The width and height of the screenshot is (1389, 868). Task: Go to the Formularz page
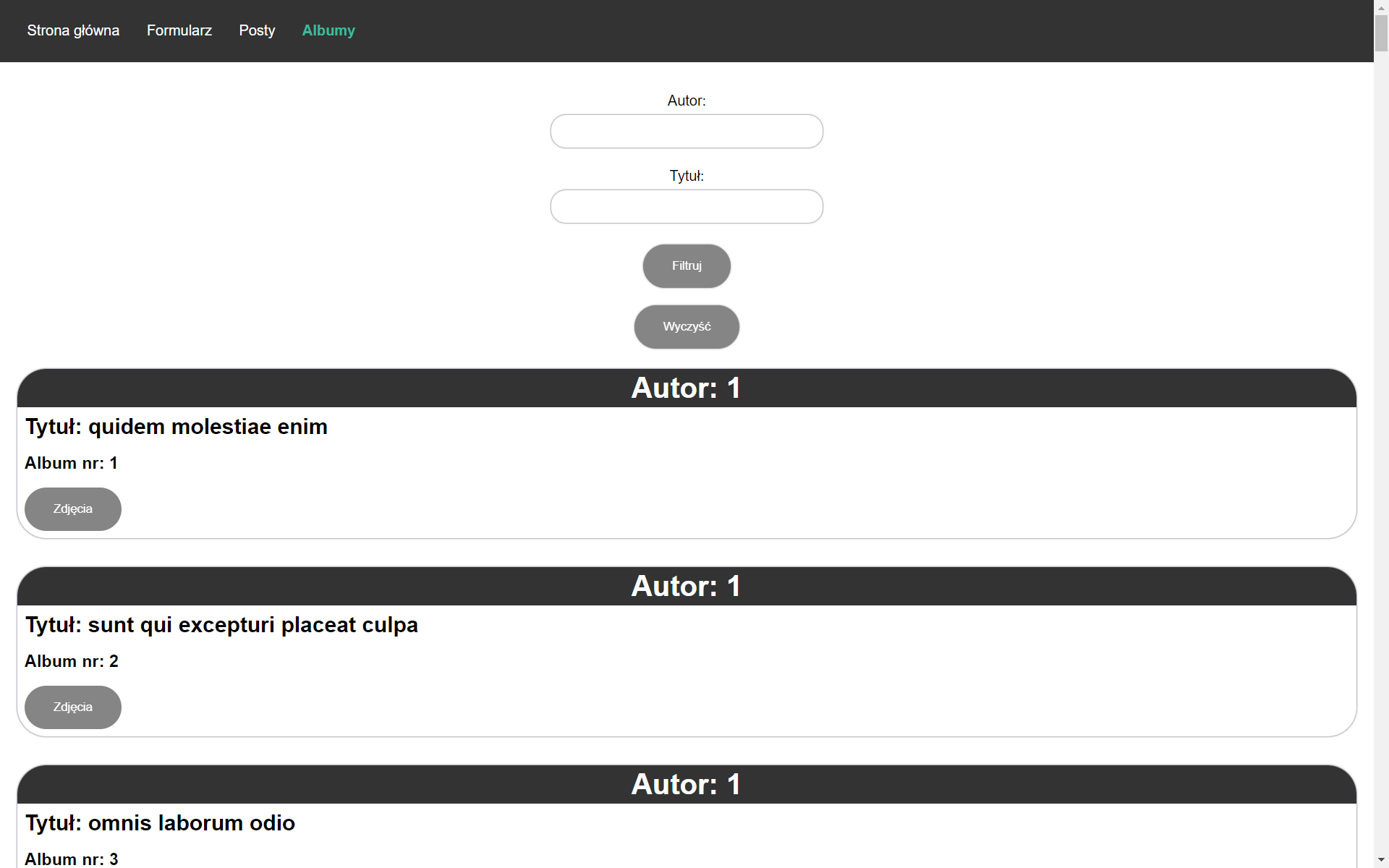[179, 30]
